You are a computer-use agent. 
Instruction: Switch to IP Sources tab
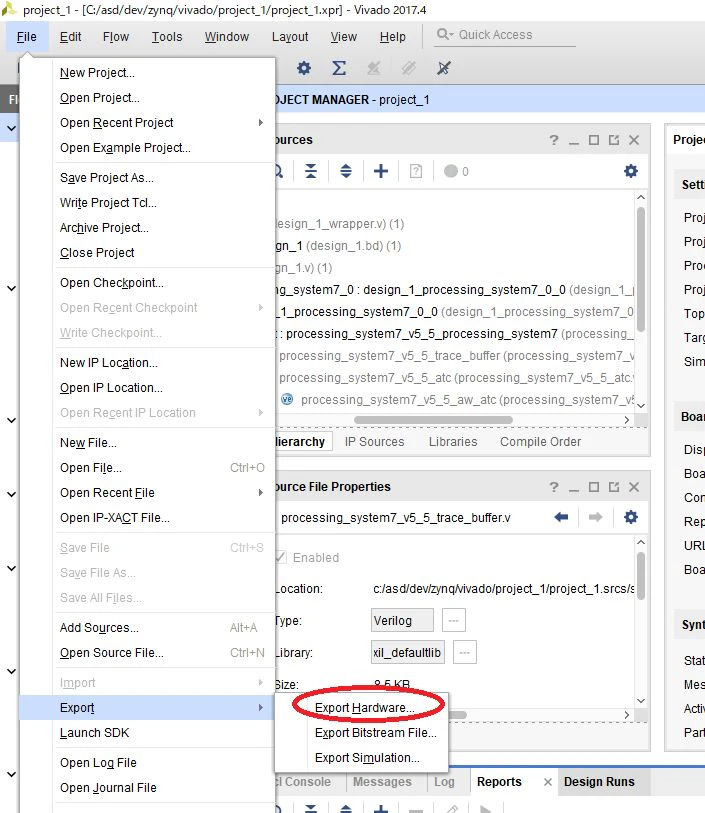[x=374, y=441]
